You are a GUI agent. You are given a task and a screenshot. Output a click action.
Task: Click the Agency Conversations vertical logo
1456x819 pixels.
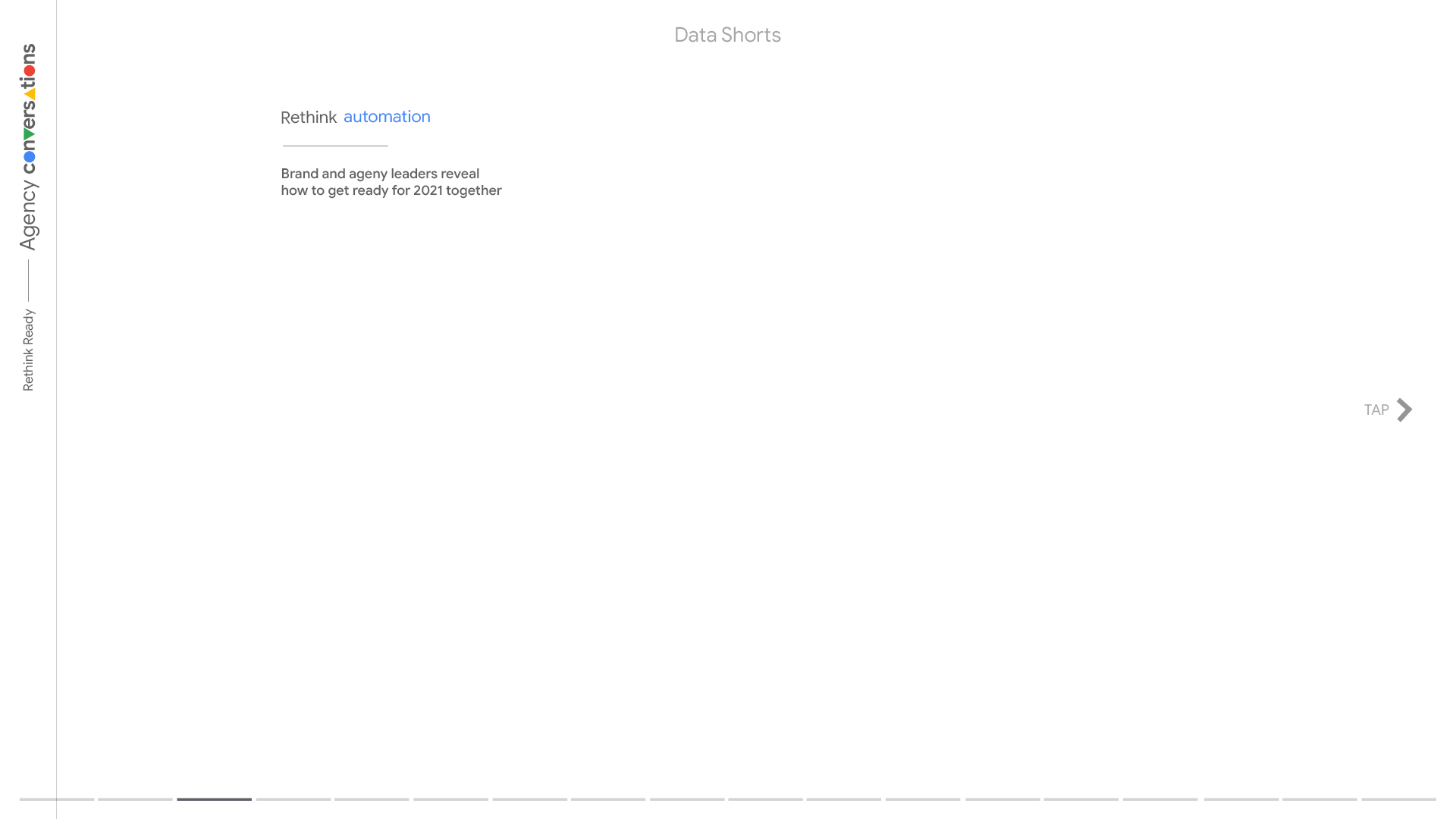coord(28,147)
